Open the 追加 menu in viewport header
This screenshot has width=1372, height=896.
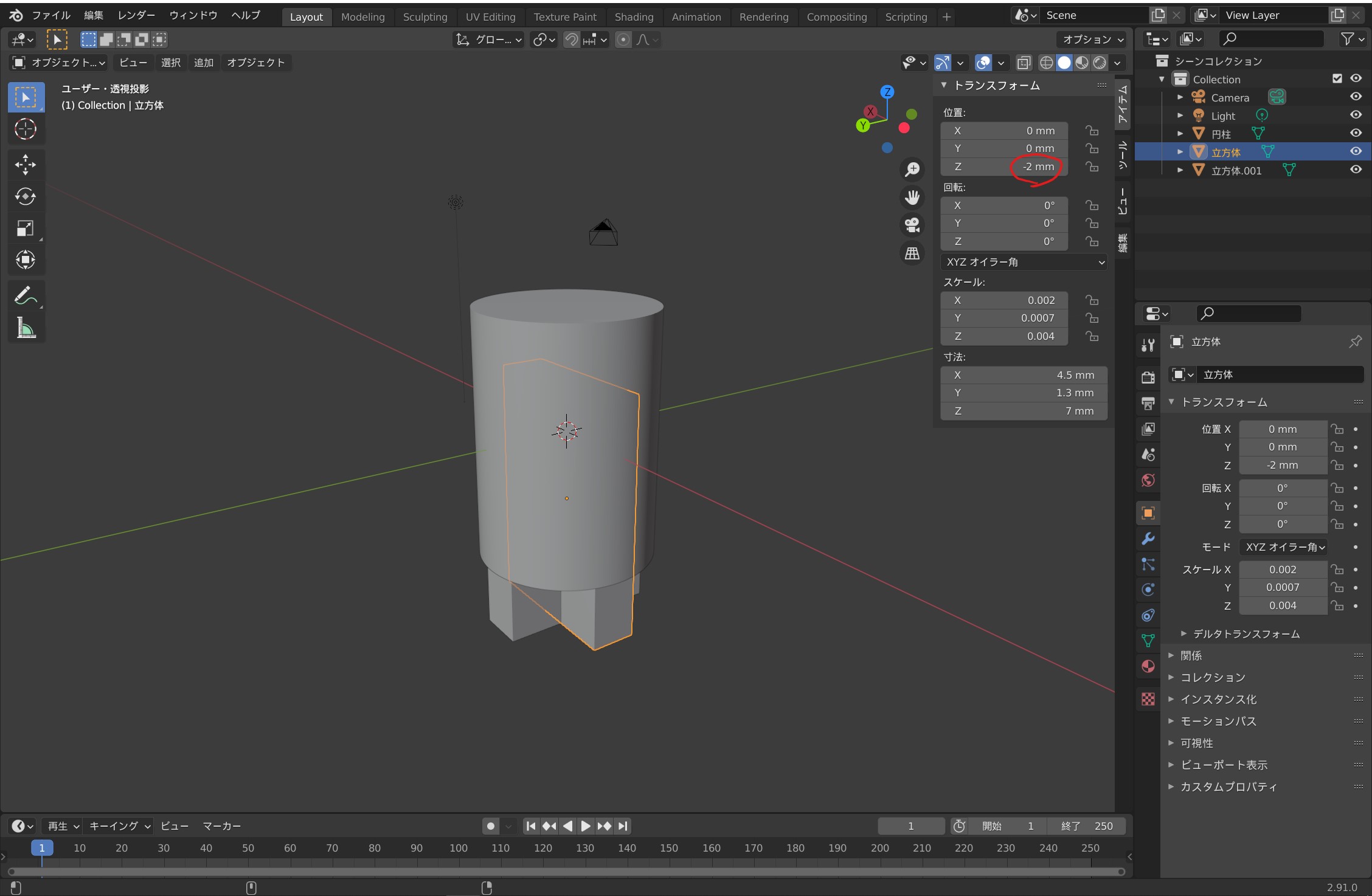pyautogui.click(x=203, y=63)
